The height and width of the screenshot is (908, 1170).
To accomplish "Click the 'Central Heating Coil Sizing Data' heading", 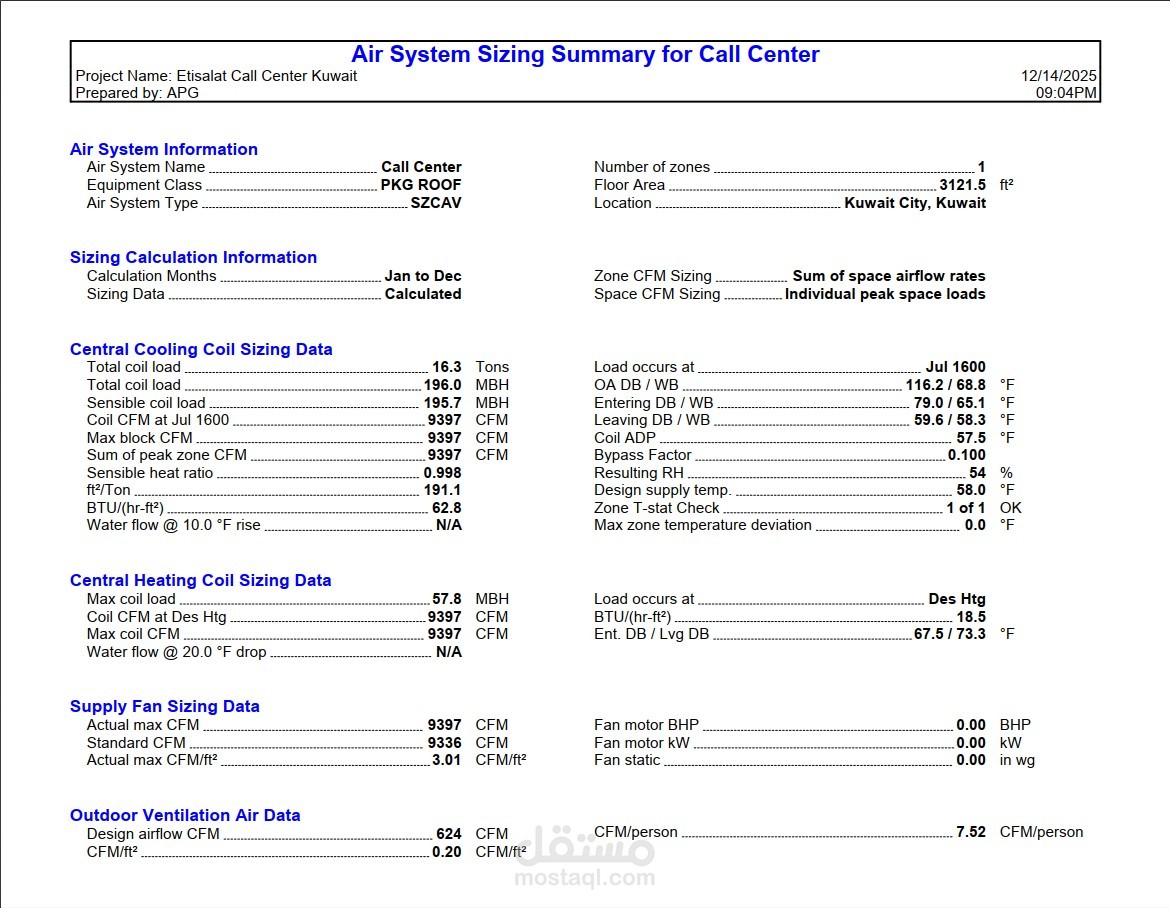I will tap(201, 580).
